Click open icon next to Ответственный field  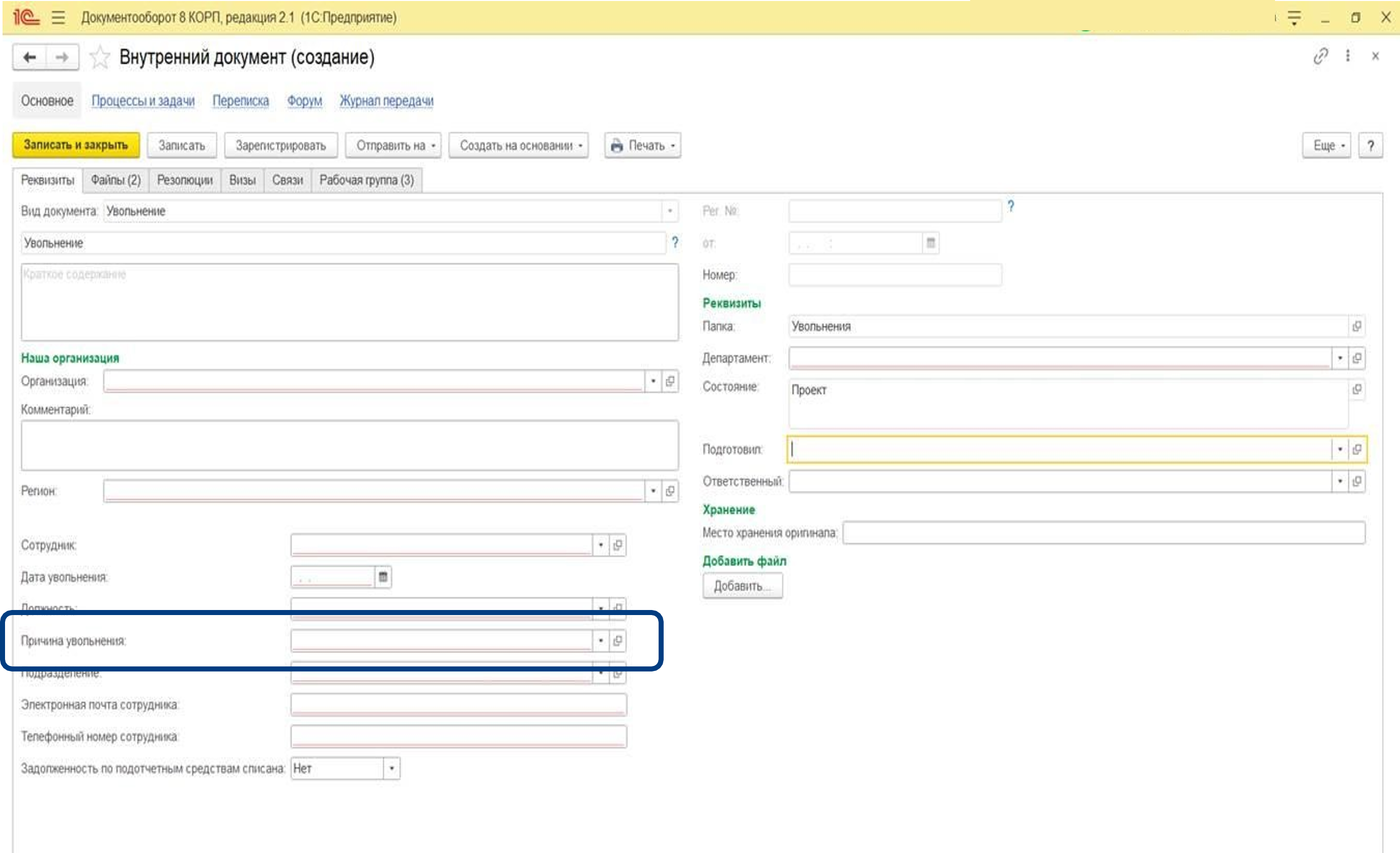(1357, 481)
